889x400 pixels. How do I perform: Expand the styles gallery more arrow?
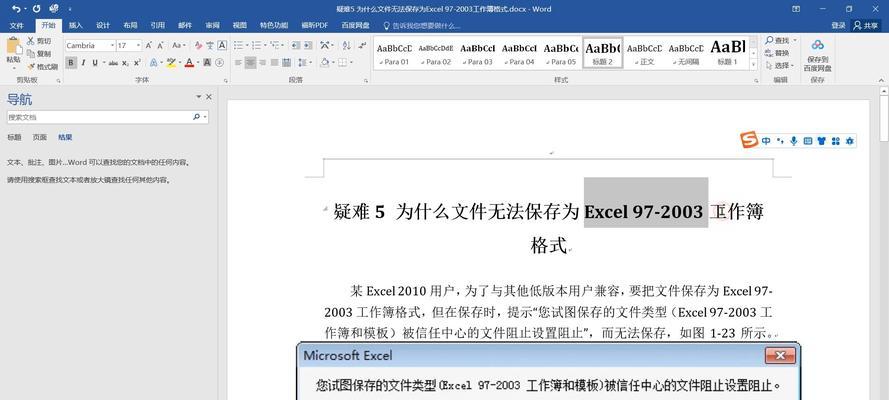point(753,65)
